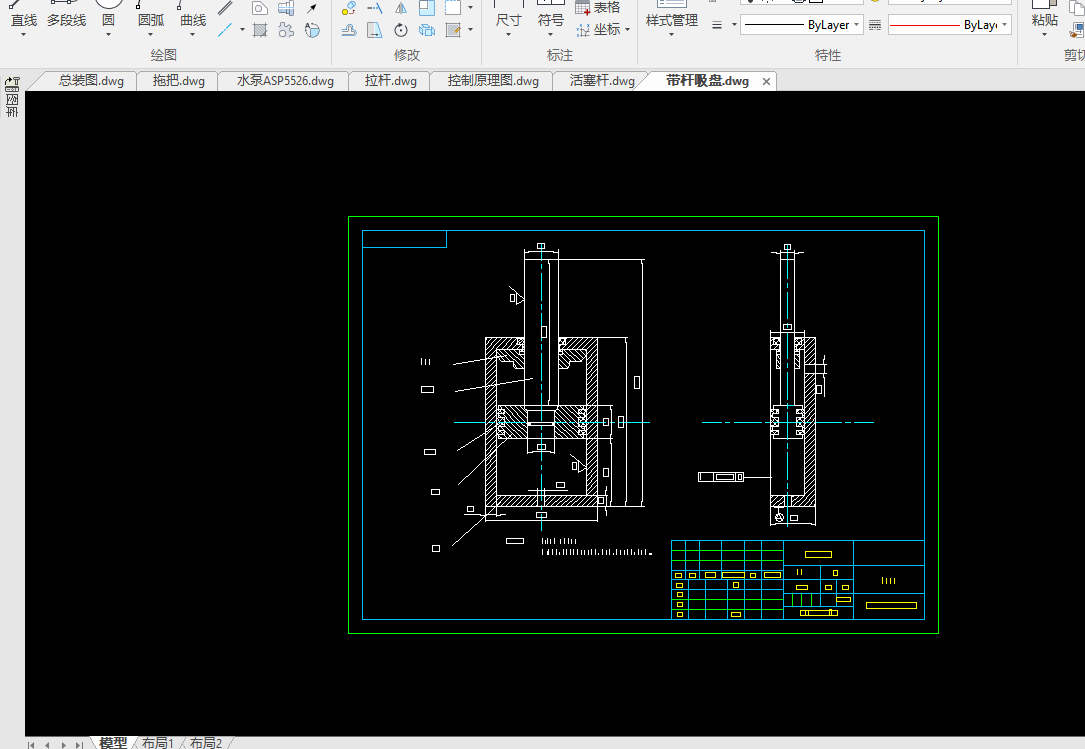The image size is (1085, 749).
Task: Click the Offset icon in 修改 panel
Action: (349, 30)
